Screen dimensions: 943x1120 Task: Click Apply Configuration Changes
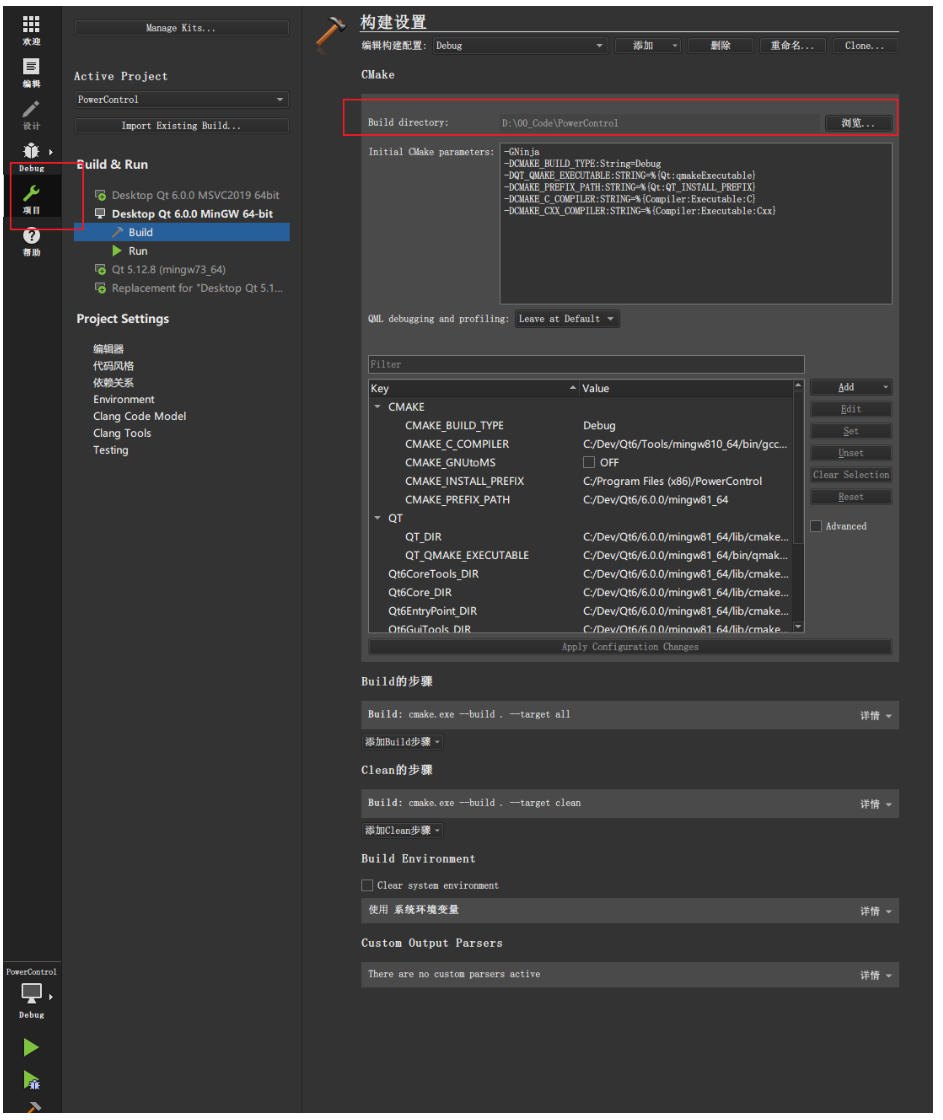point(630,646)
